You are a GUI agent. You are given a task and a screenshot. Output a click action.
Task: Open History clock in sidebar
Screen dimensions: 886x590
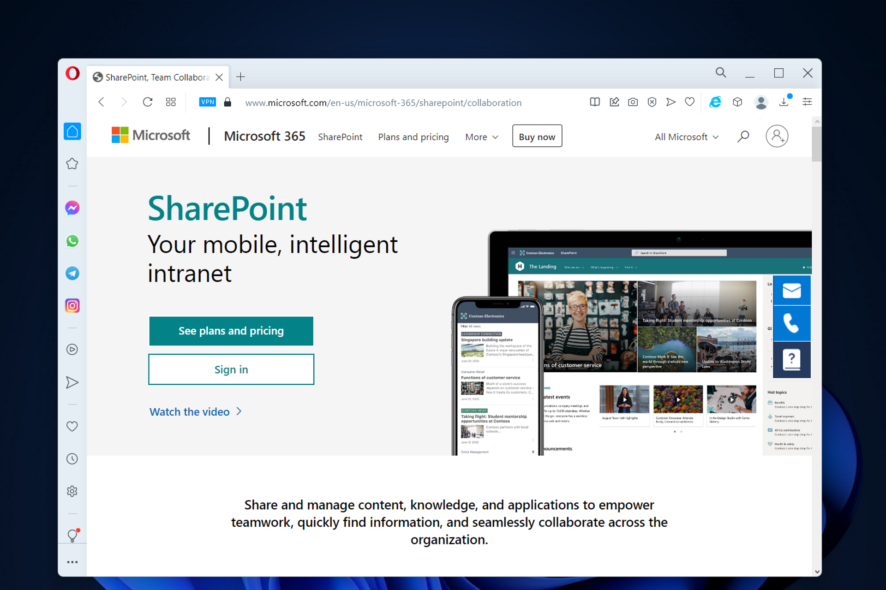(72, 459)
